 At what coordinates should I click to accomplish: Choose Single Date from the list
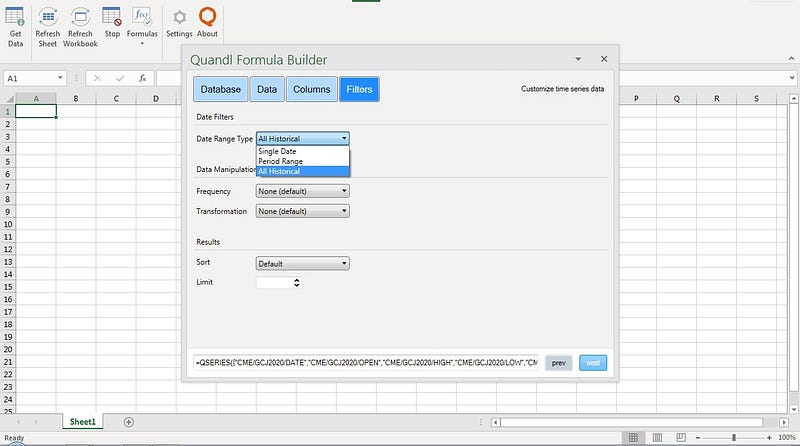[x=303, y=151]
